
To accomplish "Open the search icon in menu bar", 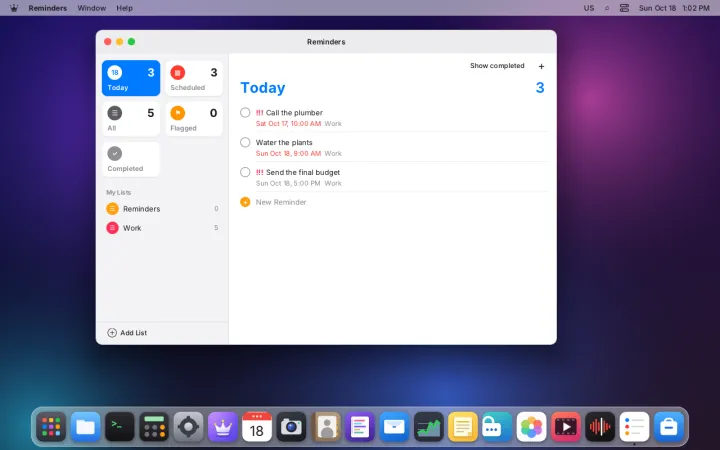I will [607, 8].
